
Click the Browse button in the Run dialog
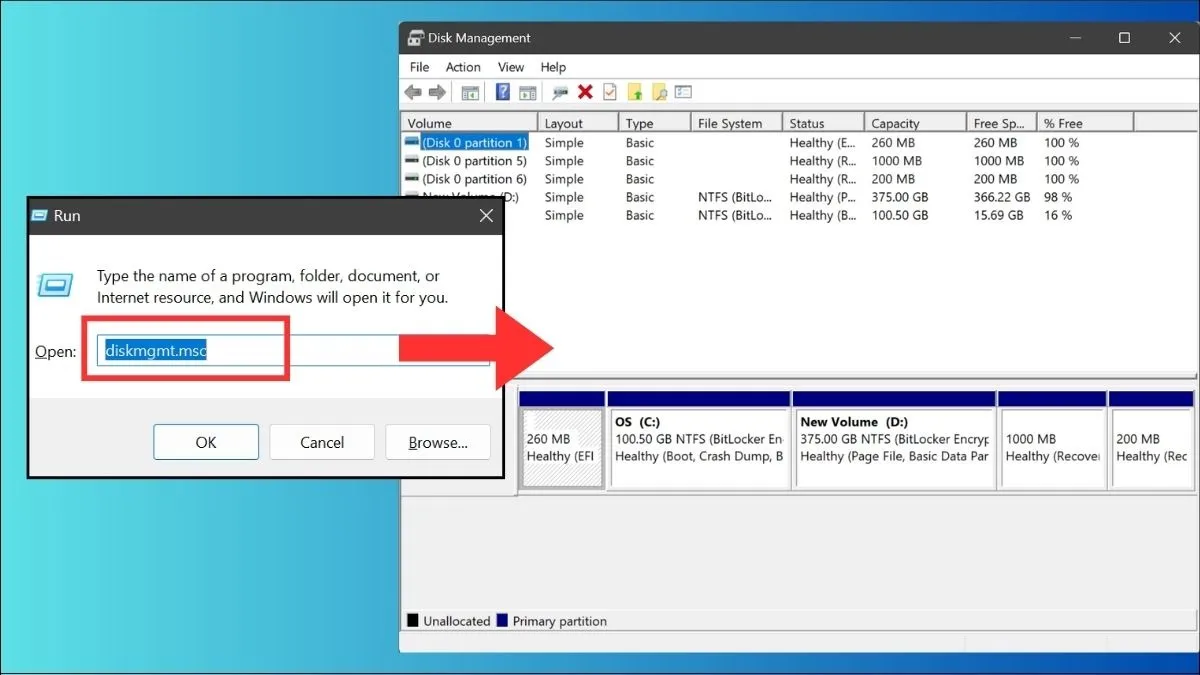[x=438, y=442]
